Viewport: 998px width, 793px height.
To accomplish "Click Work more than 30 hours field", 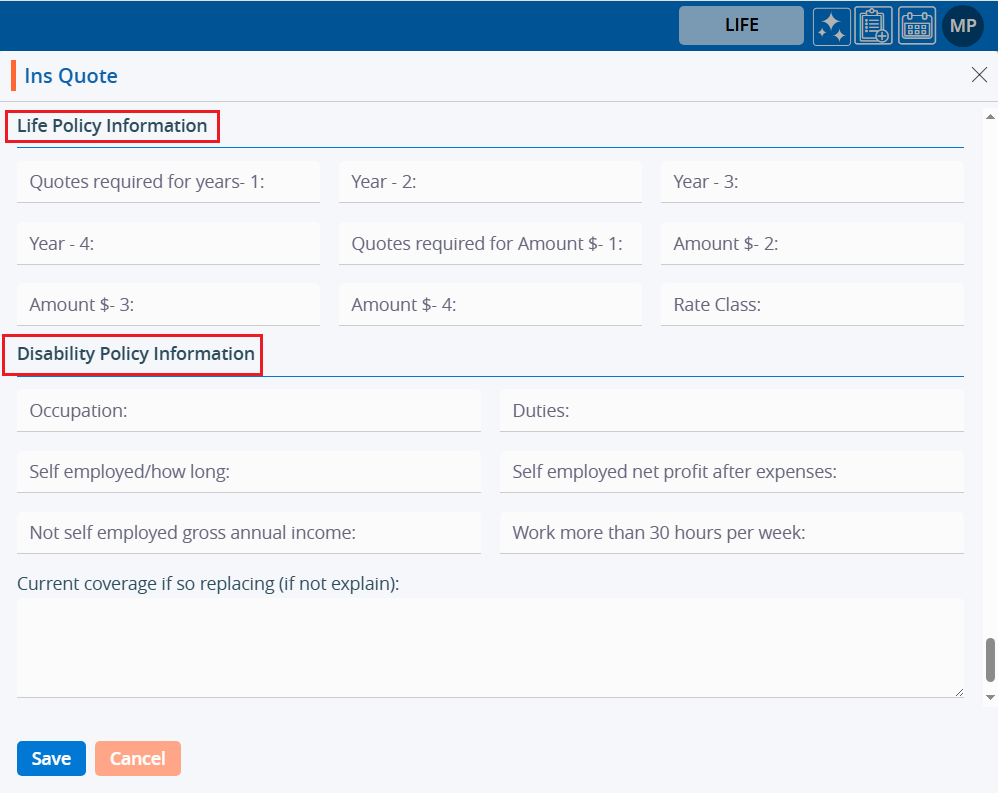I will 731,533.
